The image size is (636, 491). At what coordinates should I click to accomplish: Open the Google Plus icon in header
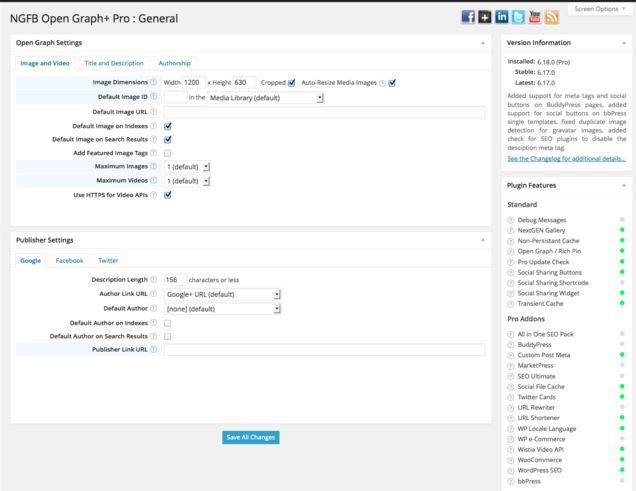point(485,17)
